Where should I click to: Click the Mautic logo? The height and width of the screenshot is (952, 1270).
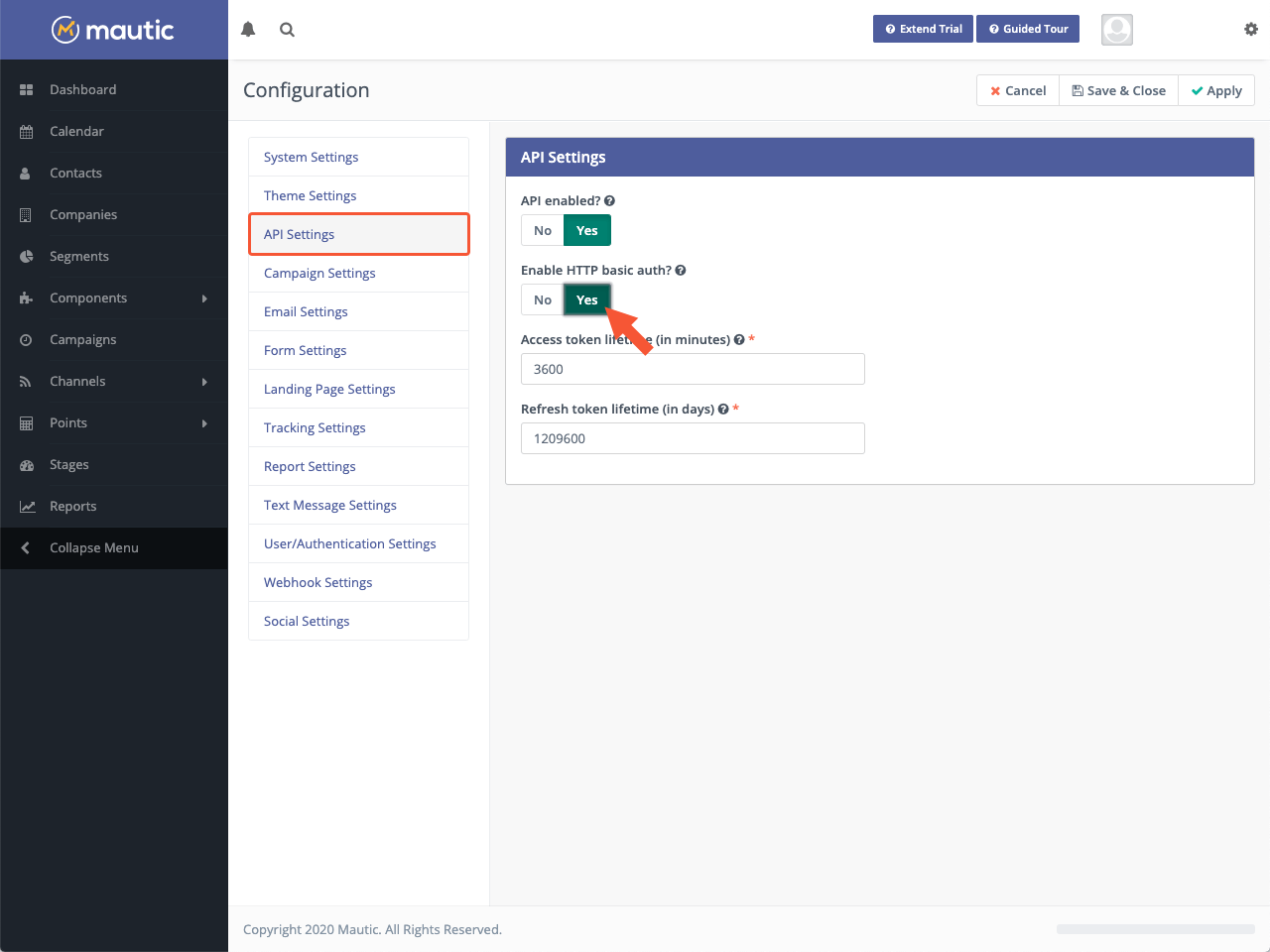[113, 30]
